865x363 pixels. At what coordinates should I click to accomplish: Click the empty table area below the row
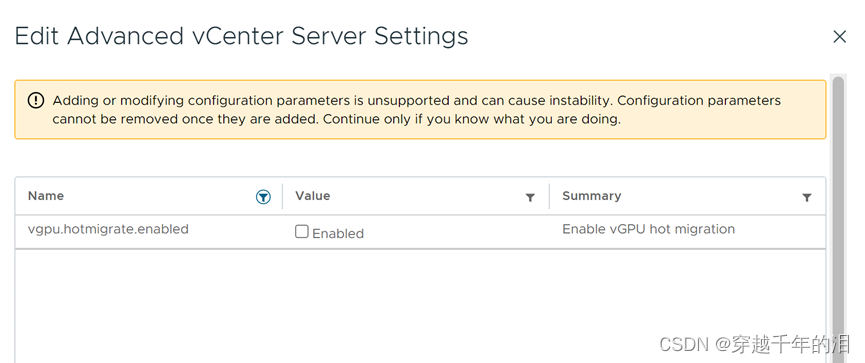420,306
